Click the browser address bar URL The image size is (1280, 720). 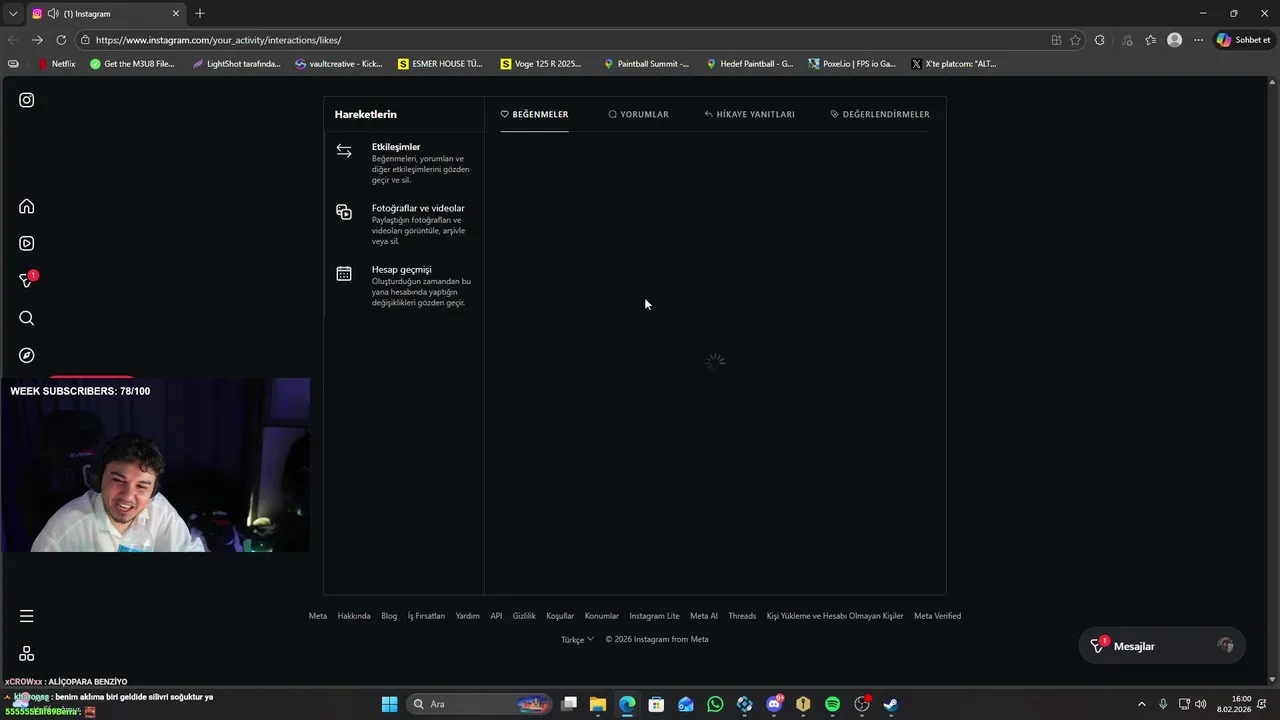[219, 40]
